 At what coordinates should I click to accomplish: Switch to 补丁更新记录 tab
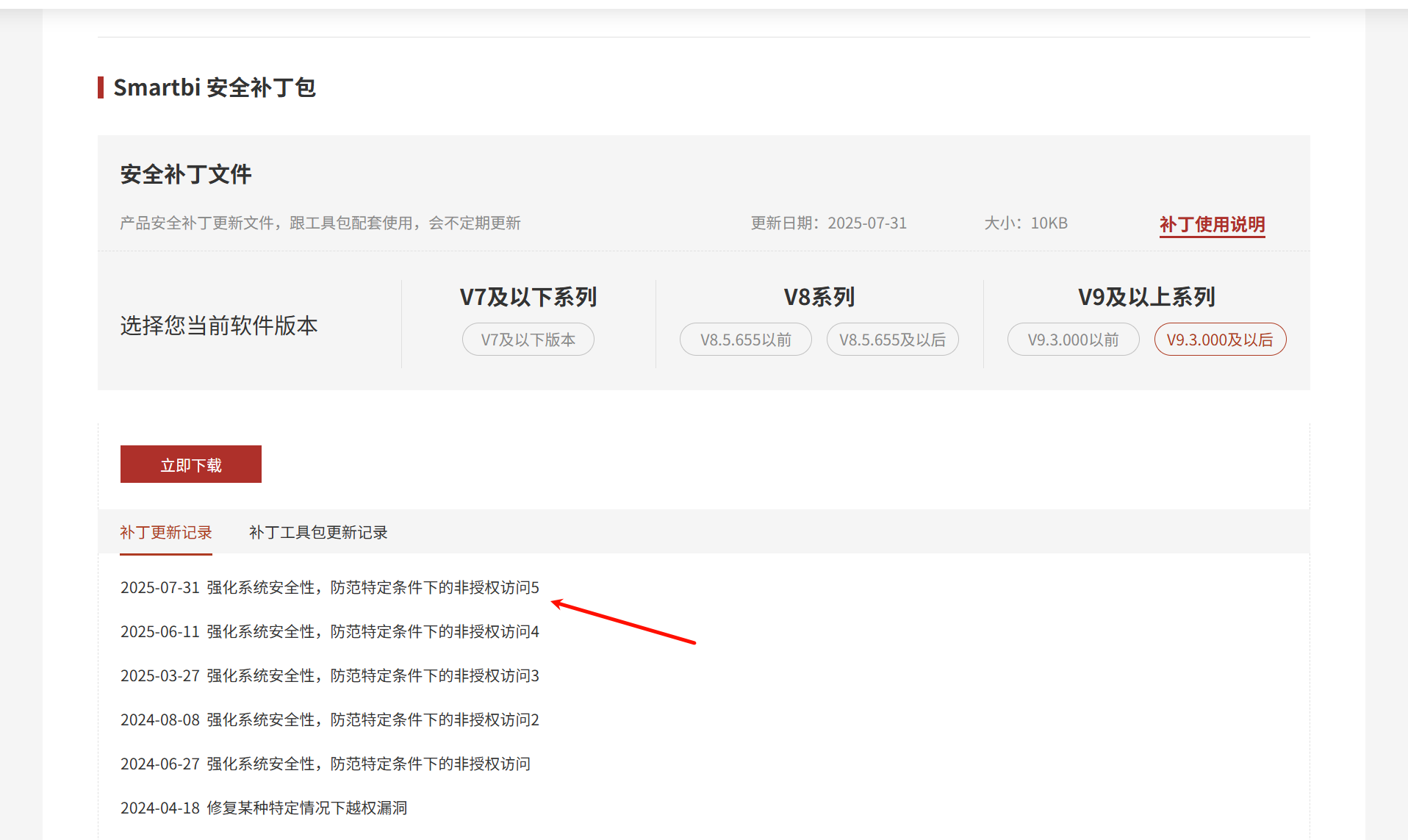166,532
